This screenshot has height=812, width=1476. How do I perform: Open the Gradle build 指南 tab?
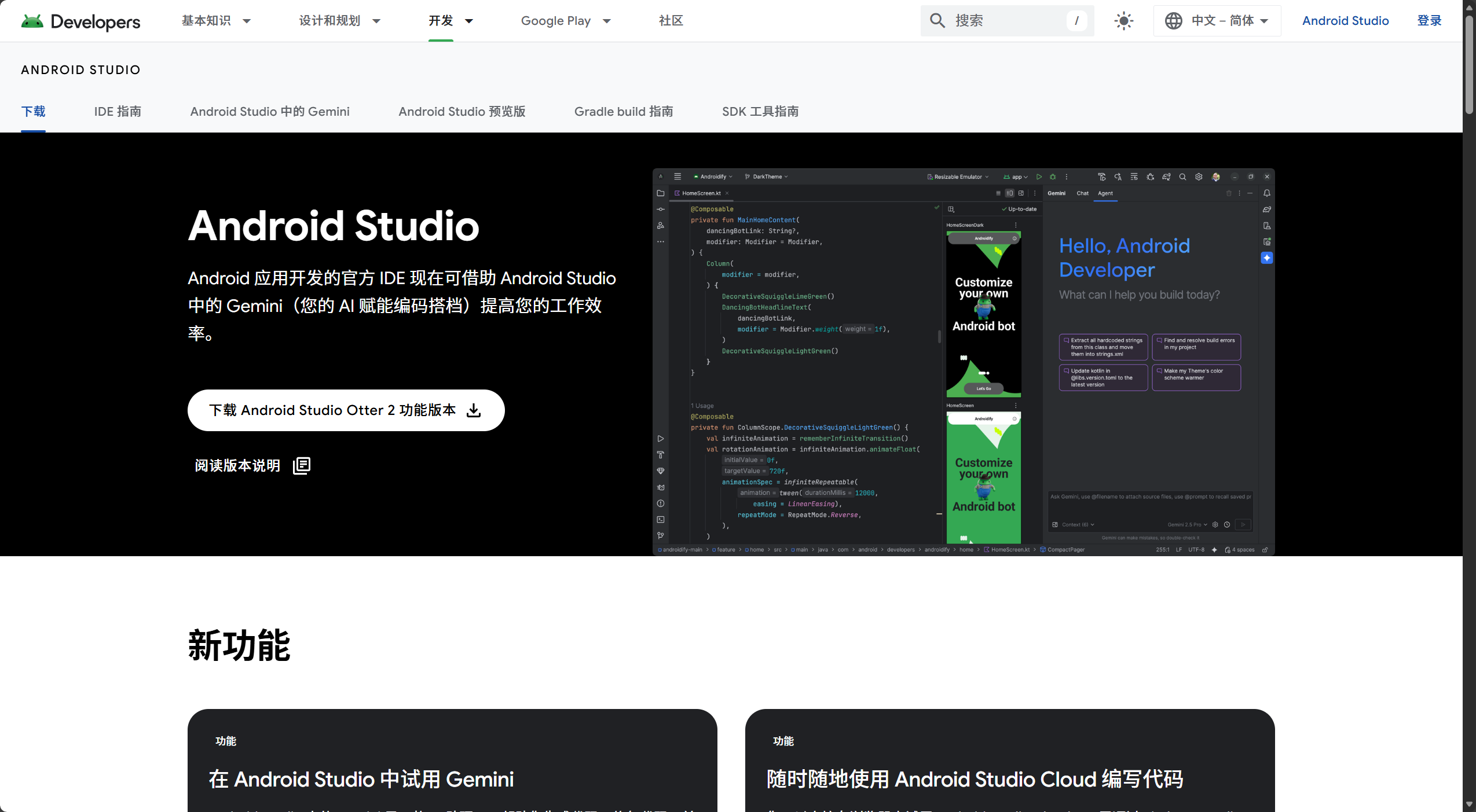coord(623,111)
